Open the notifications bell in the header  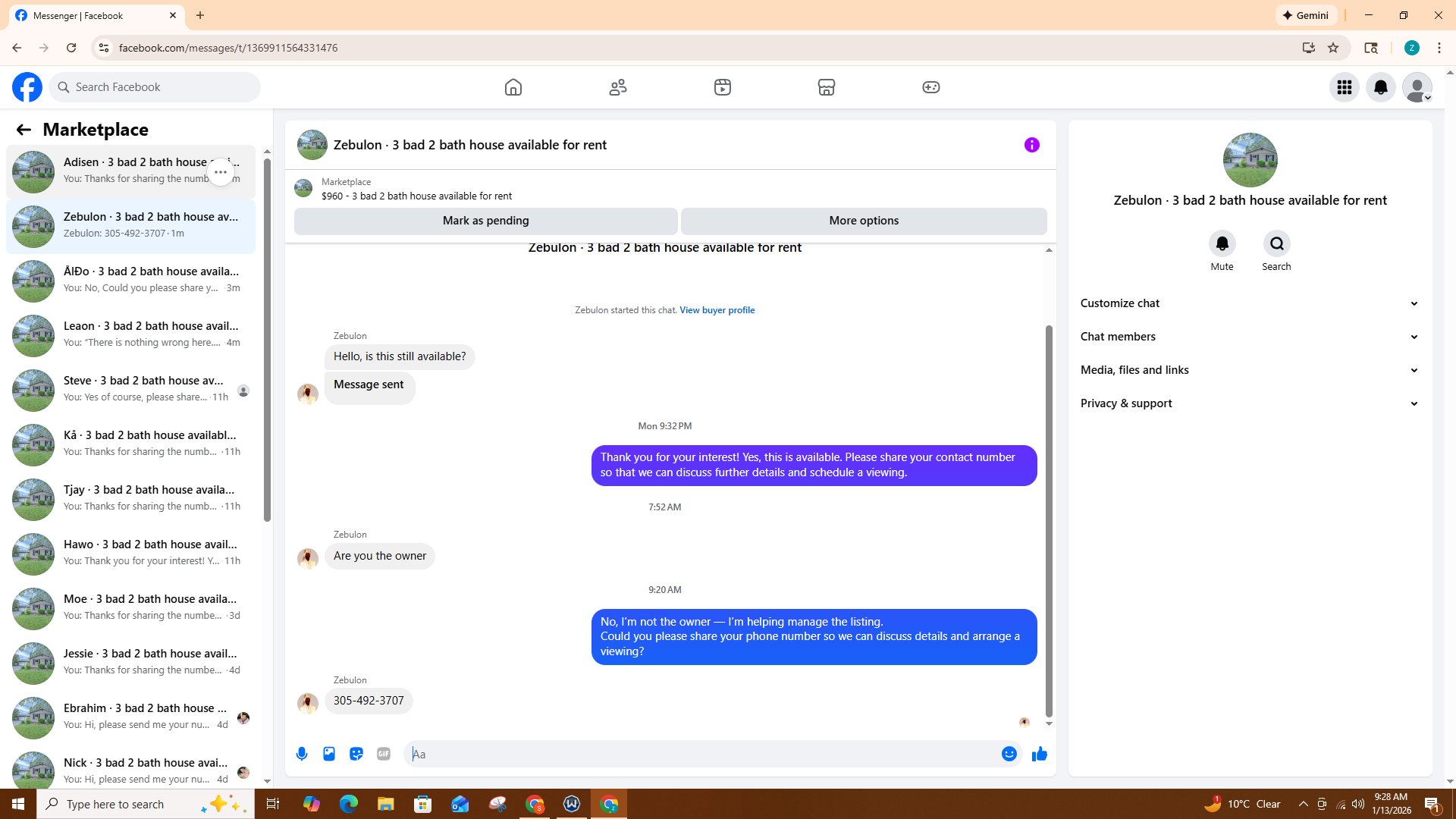click(x=1380, y=87)
